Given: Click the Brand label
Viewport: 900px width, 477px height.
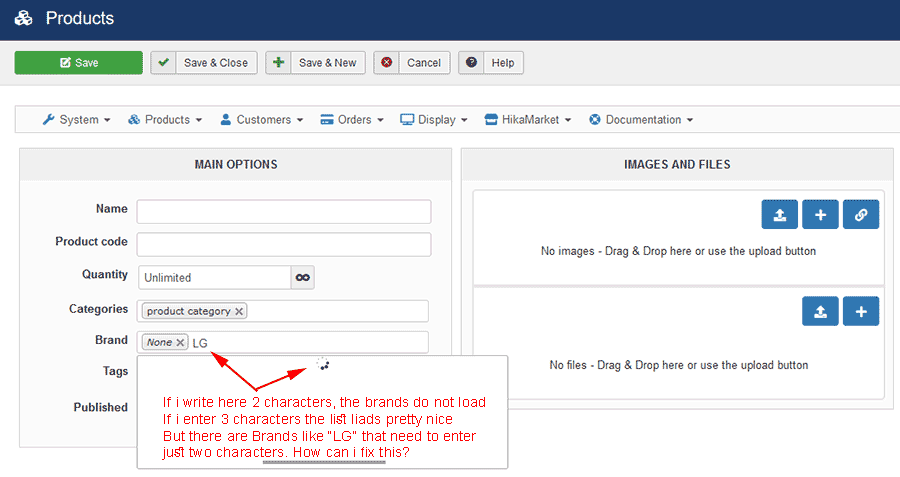Looking at the screenshot, I should click(111, 340).
